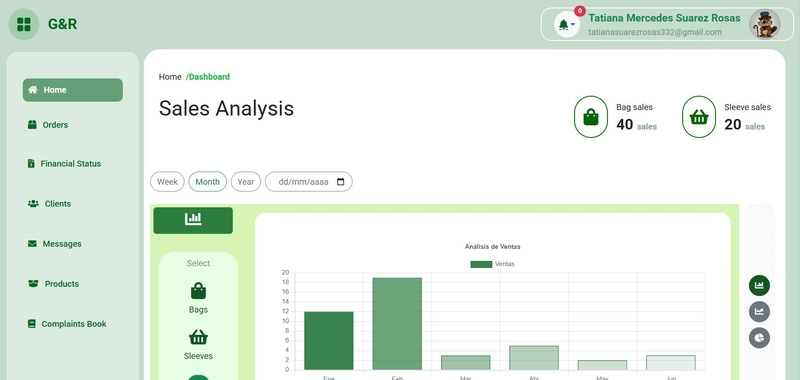Select the bar chart view icon
The image size is (800, 380).
pos(759,285)
